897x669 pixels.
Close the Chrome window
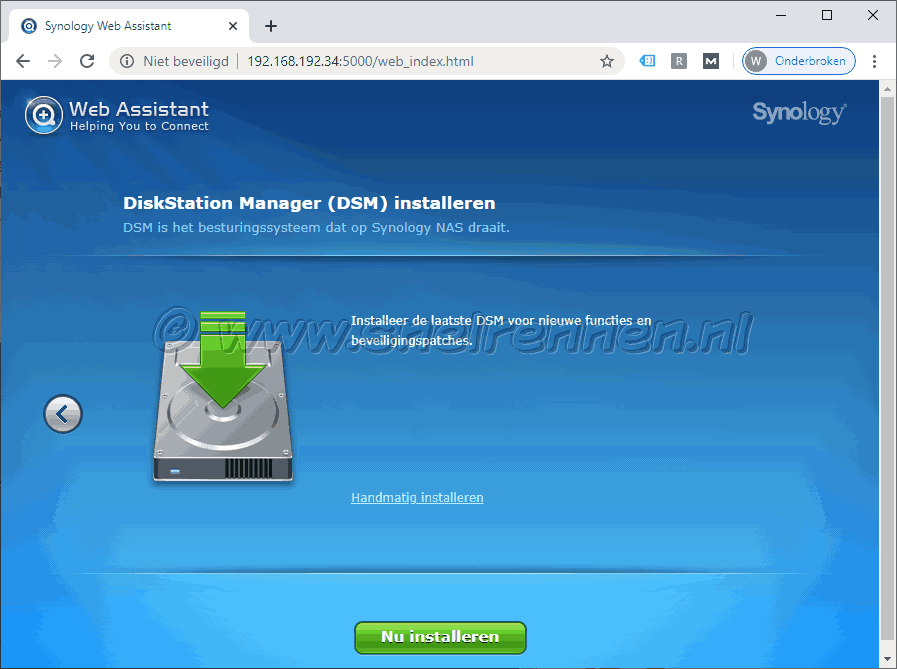pos(873,15)
